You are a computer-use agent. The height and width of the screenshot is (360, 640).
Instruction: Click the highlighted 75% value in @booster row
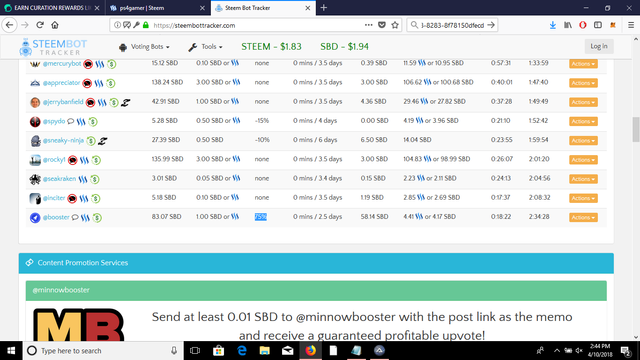[x=260, y=217]
